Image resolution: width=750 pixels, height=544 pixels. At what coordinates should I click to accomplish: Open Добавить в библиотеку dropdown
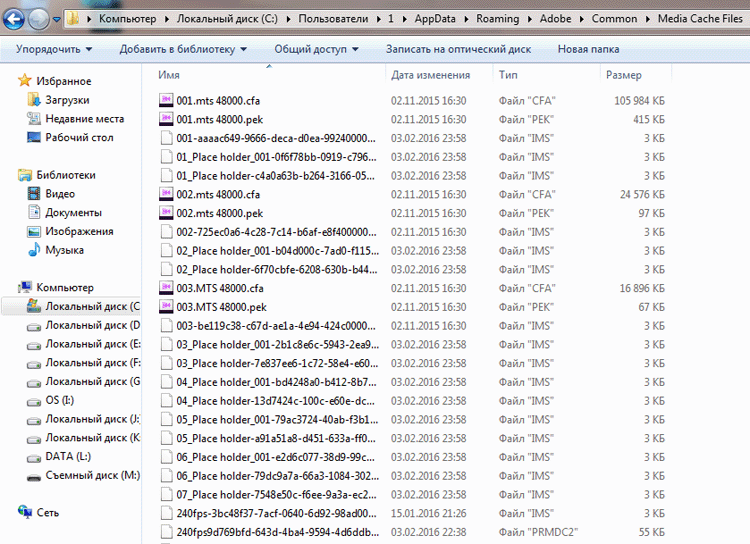coord(183,49)
